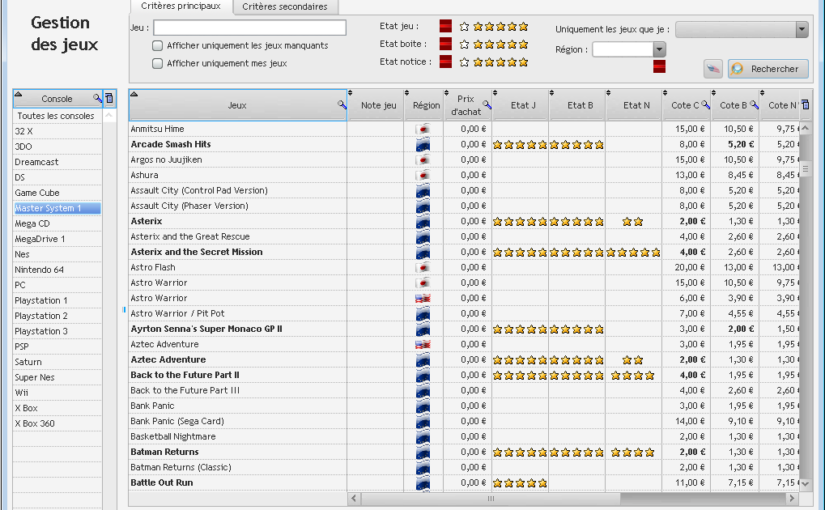Click the red reset icon for Etat jeu
This screenshot has height=510, width=825.
click(x=446, y=26)
